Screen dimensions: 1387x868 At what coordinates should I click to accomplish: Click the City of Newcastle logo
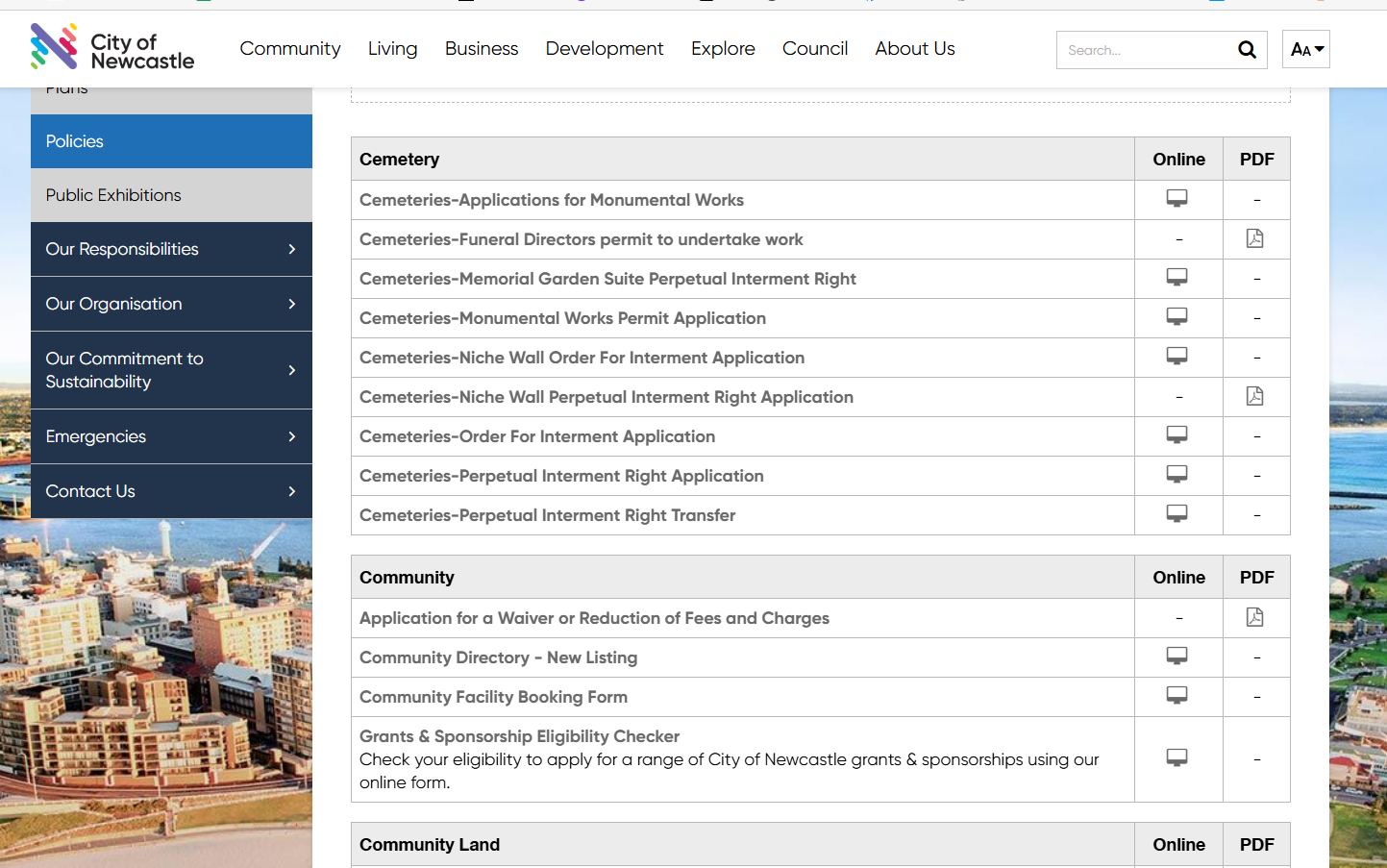[x=112, y=46]
